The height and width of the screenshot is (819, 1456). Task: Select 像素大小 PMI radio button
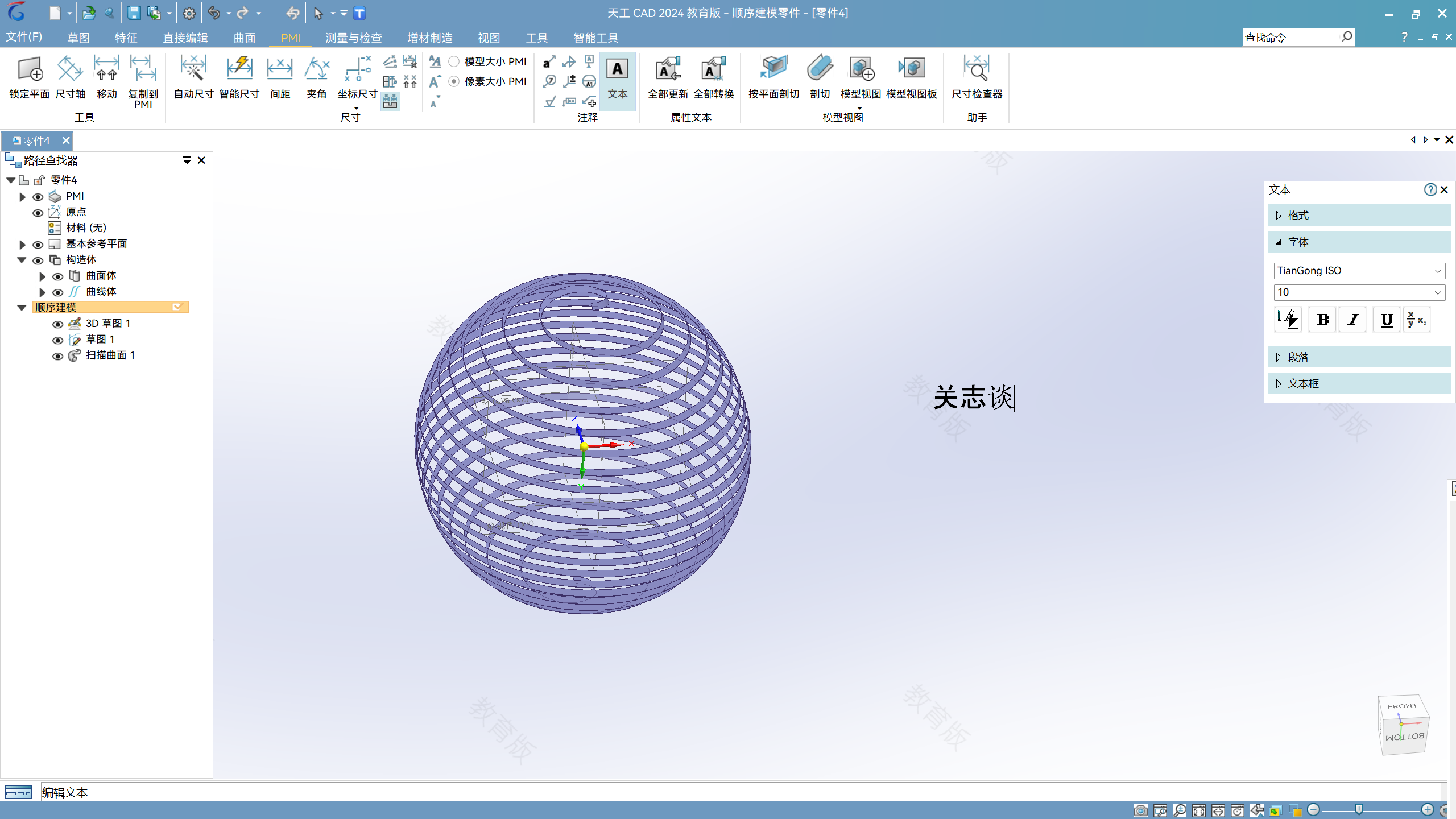[454, 81]
